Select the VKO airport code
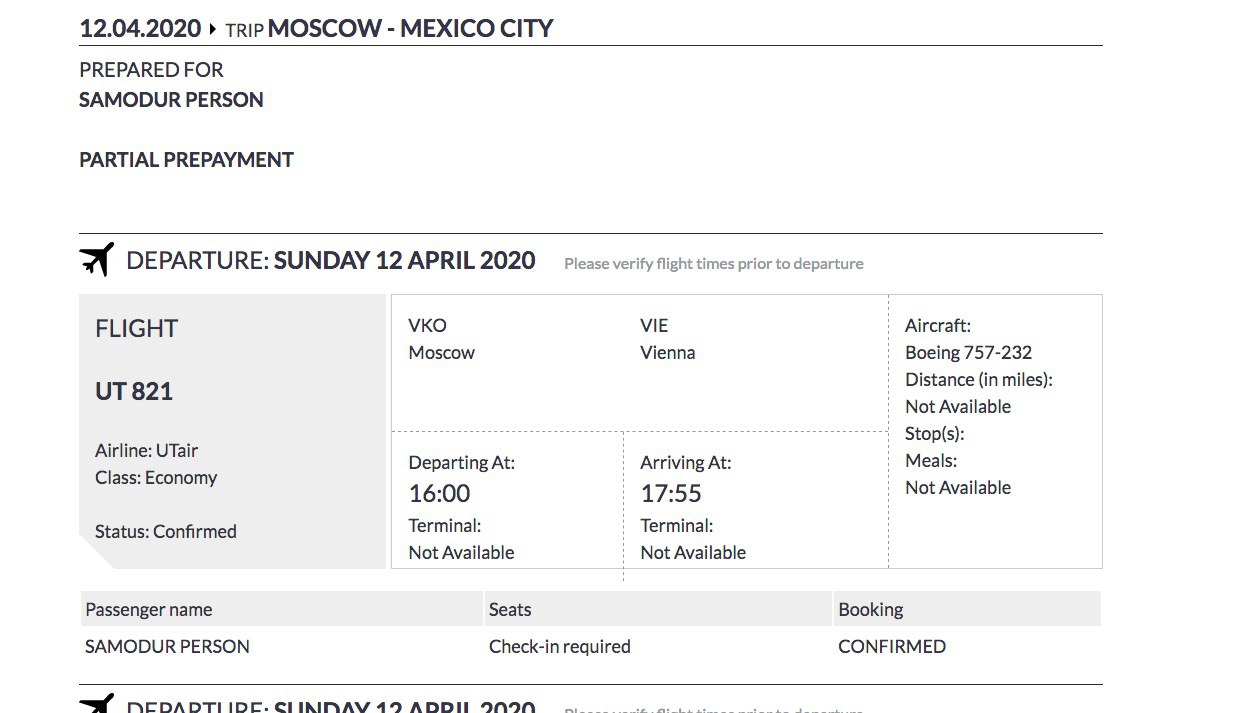1250x713 pixels. point(427,326)
